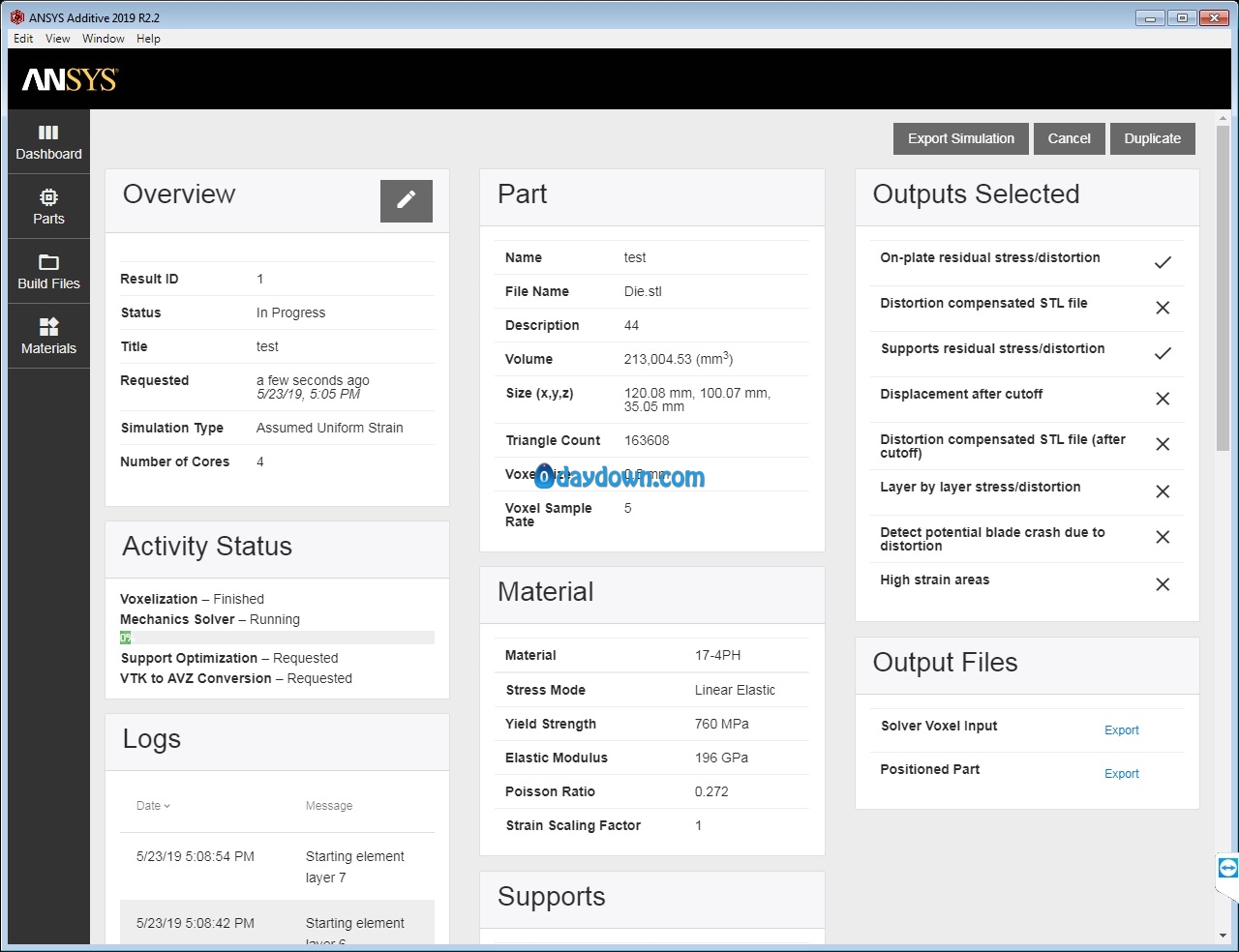This screenshot has height=952, width=1239.
Task: Click 'Support Optimization – Requested' status line
Action: (229, 658)
